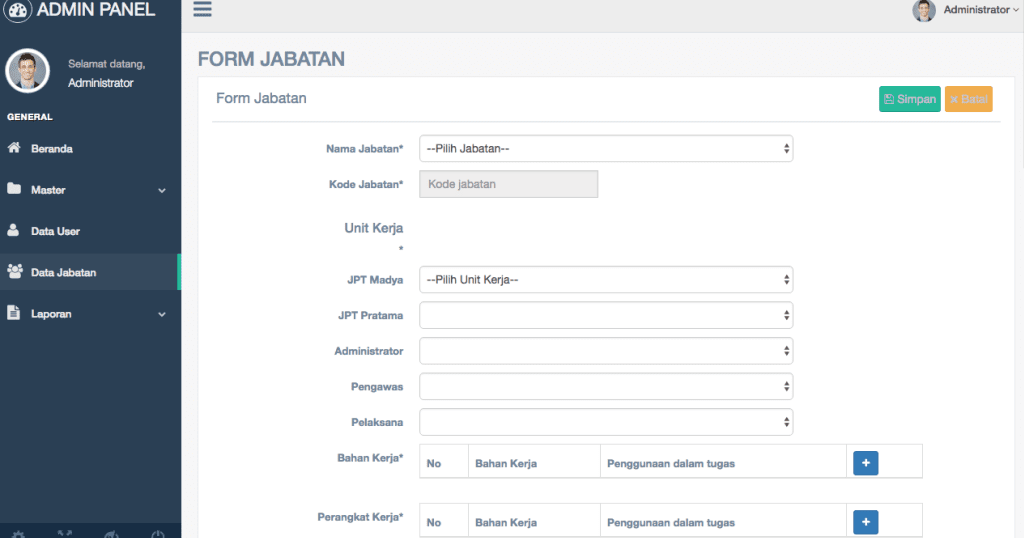Click the Kode Jabatan input field
The image size is (1024, 538).
(x=508, y=184)
